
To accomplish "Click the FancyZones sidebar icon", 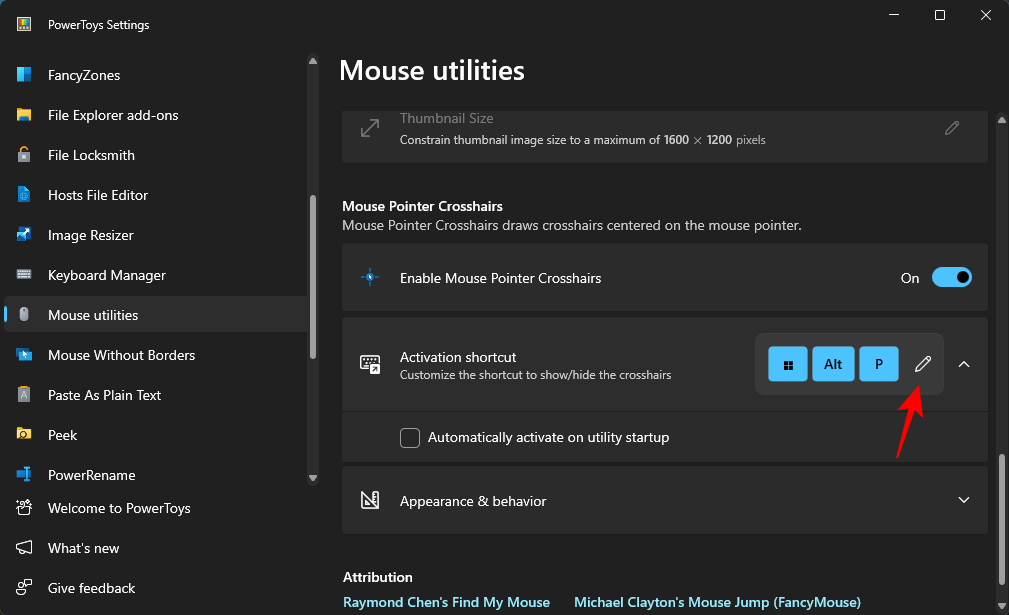I will tap(24, 75).
